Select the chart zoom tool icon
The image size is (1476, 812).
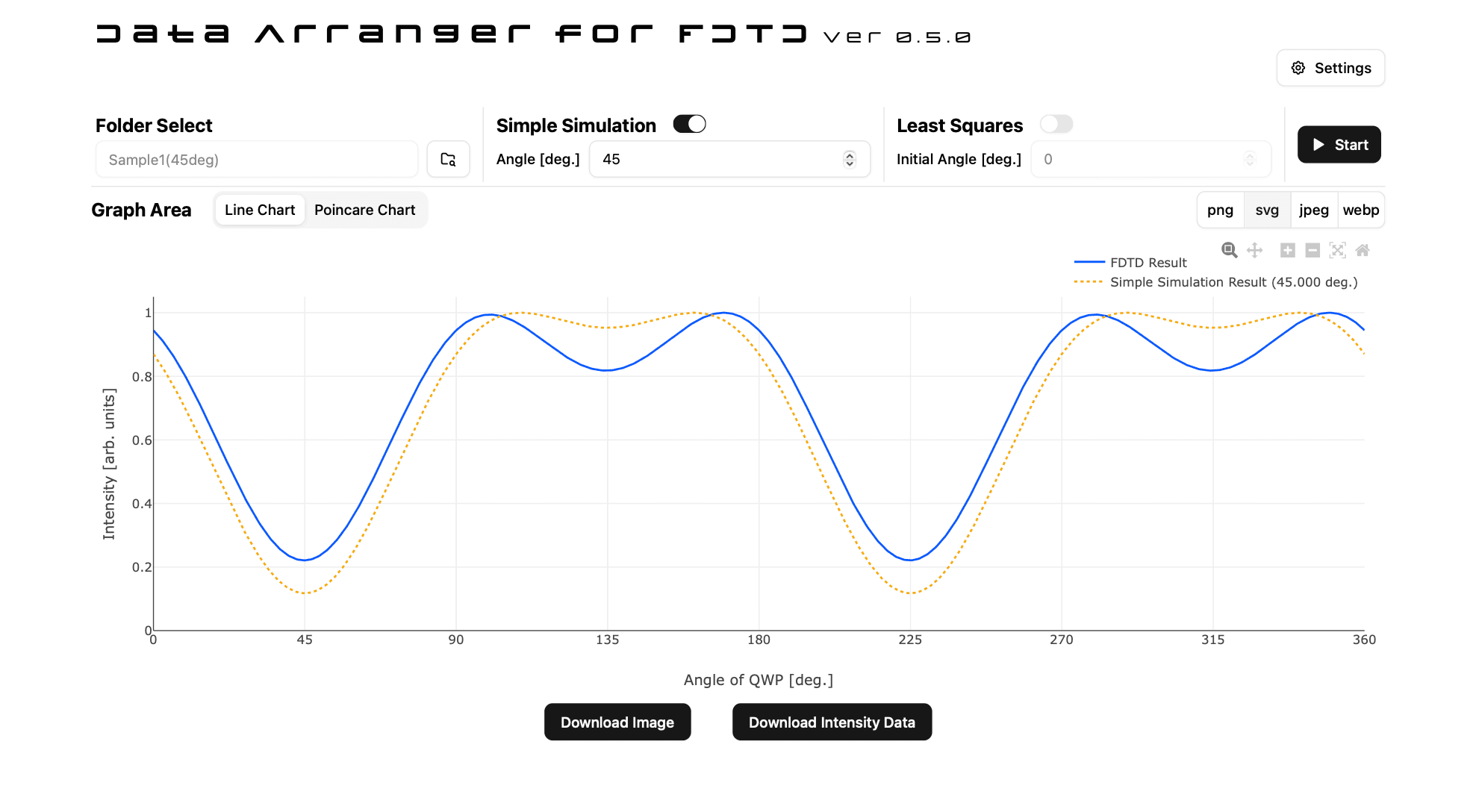(x=1229, y=250)
